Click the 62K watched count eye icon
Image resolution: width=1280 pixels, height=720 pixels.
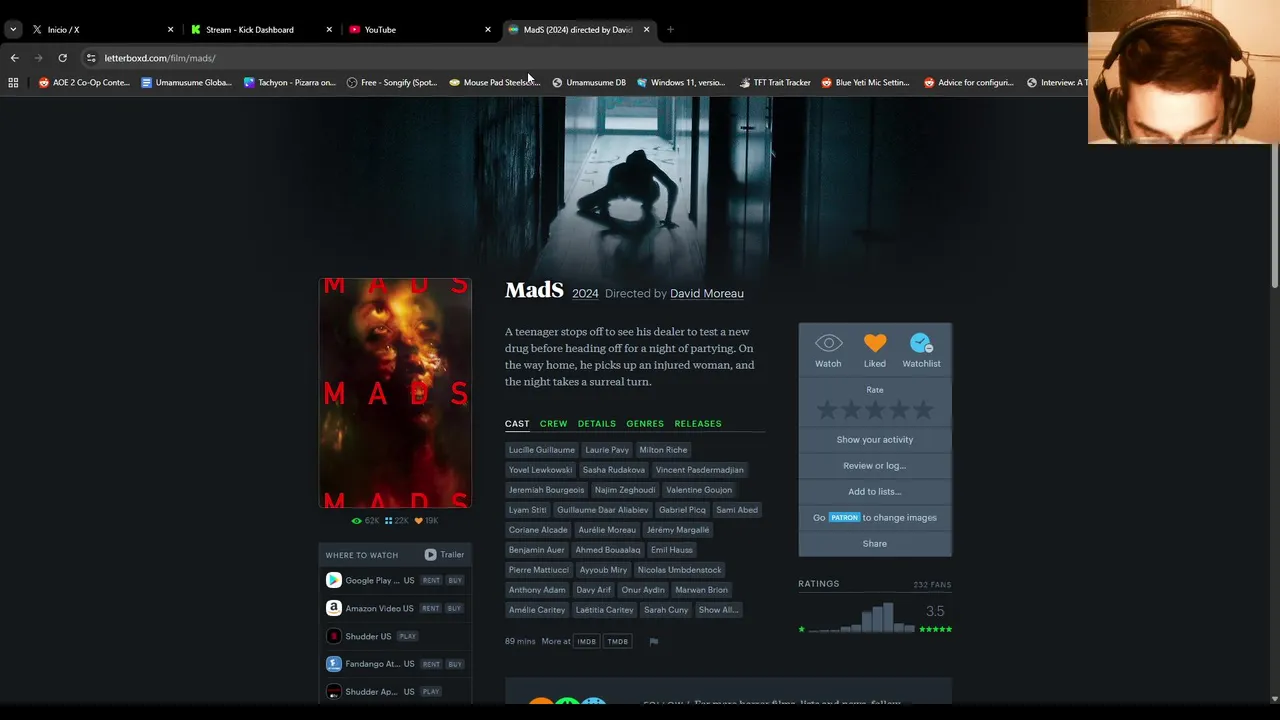click(357, 521)
